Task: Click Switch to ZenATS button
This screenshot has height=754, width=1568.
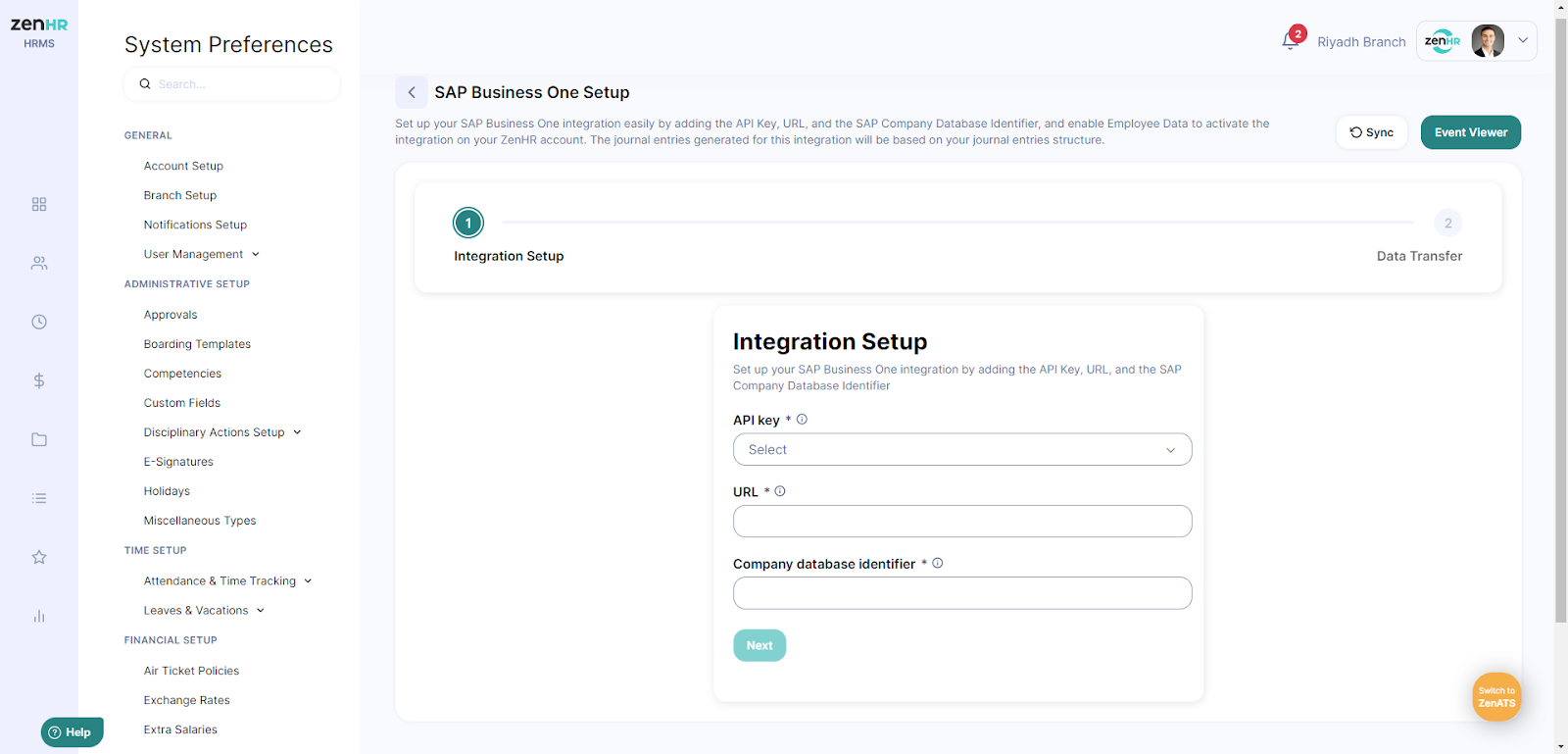Action: click(x=1496, y=697)
